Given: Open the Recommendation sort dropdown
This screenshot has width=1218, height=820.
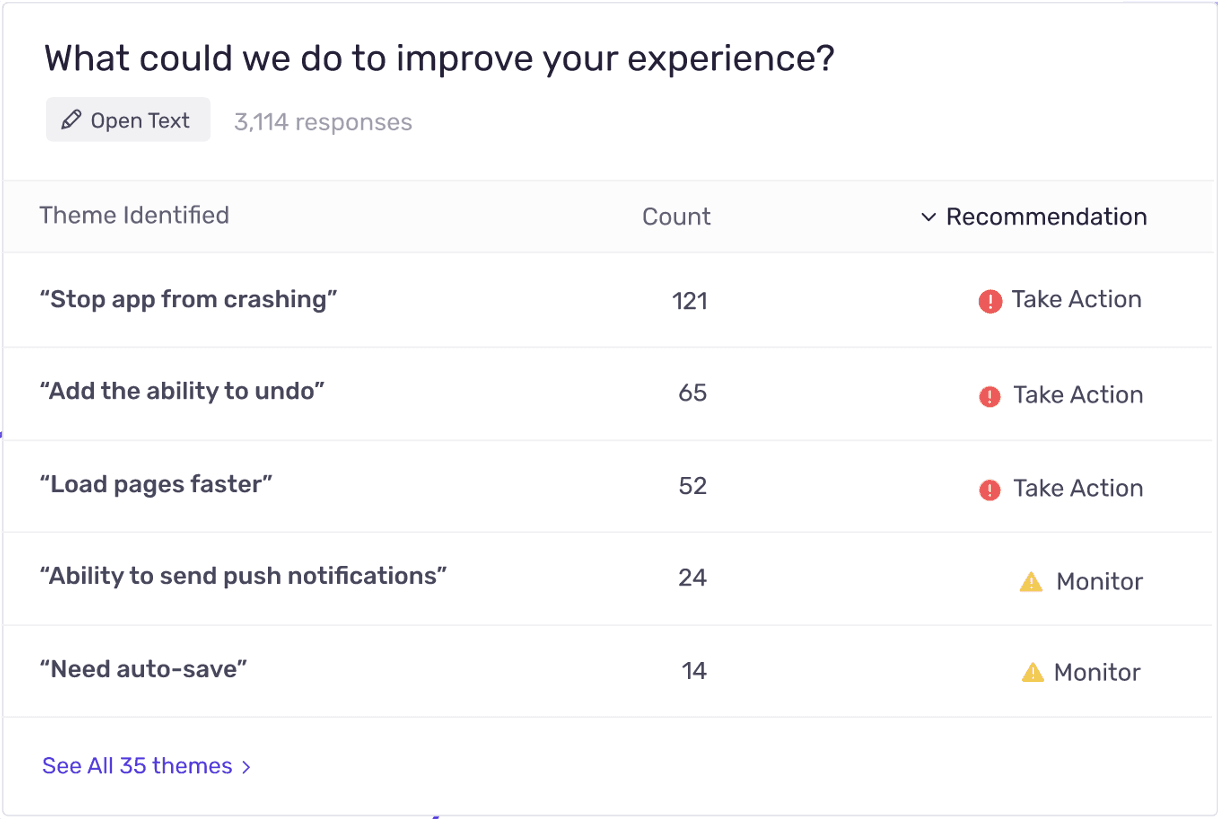Looking at the screenshot, I should (1032, 216).
